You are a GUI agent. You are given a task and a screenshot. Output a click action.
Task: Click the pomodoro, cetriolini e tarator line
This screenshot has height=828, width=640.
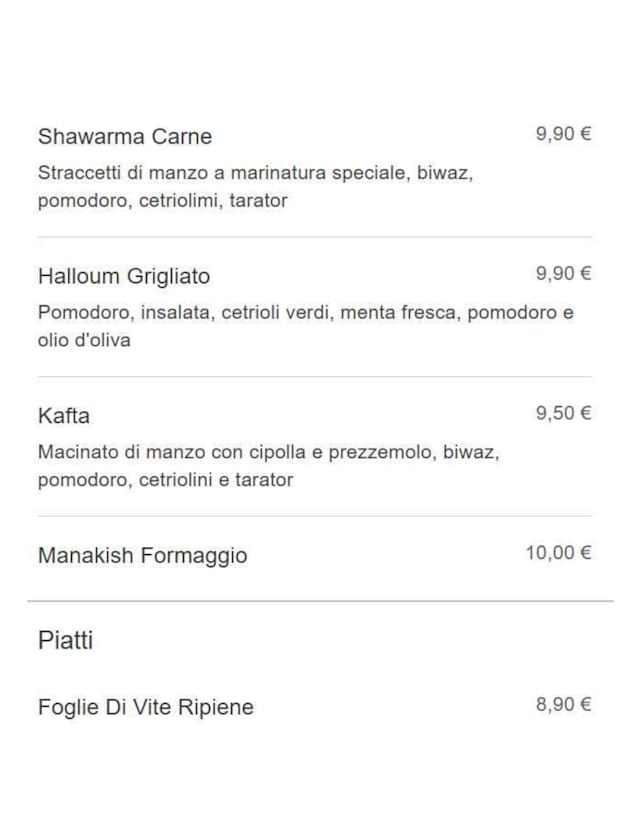point(166,480)
